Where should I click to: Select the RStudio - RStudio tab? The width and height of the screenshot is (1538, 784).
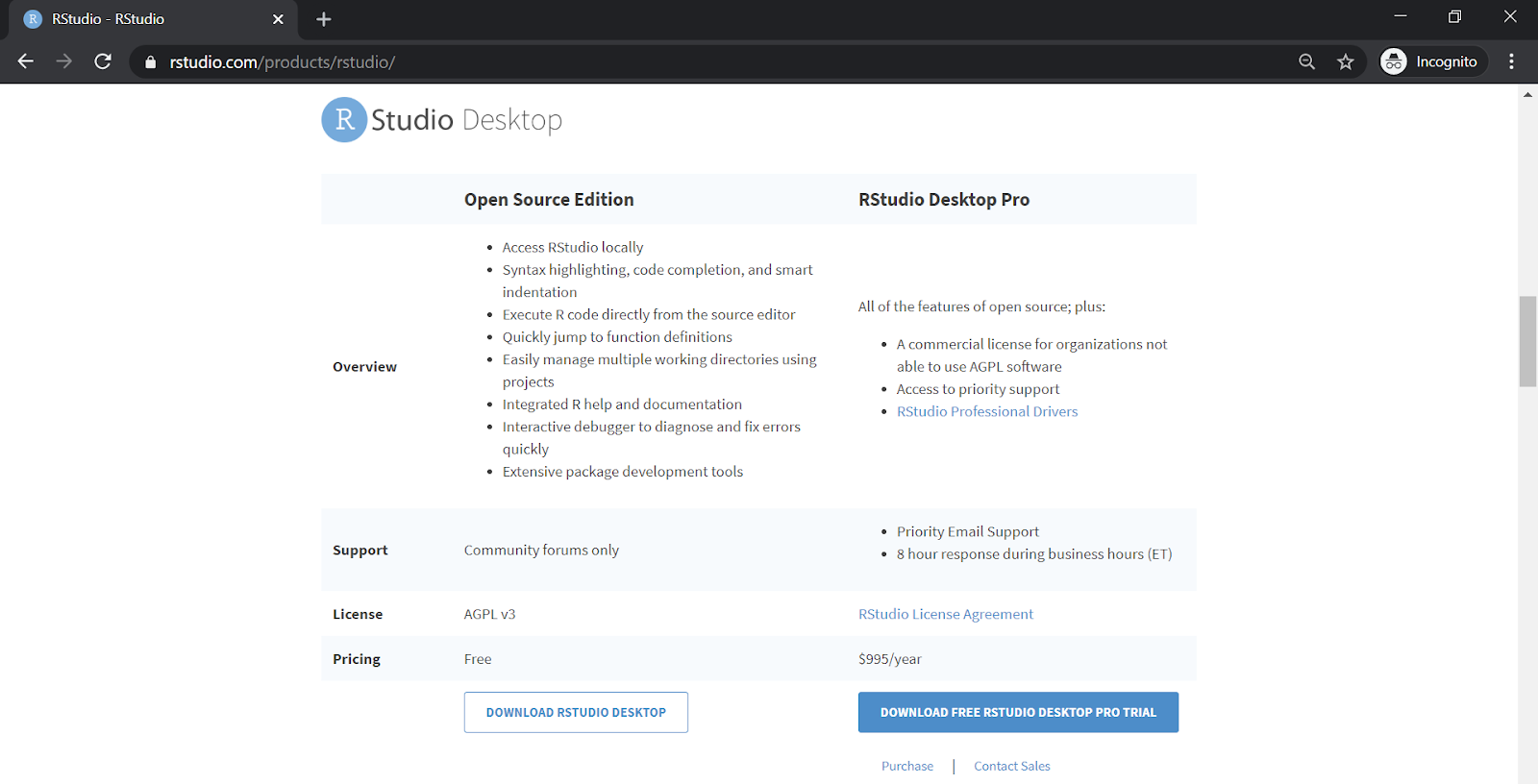tap(154, 19)
